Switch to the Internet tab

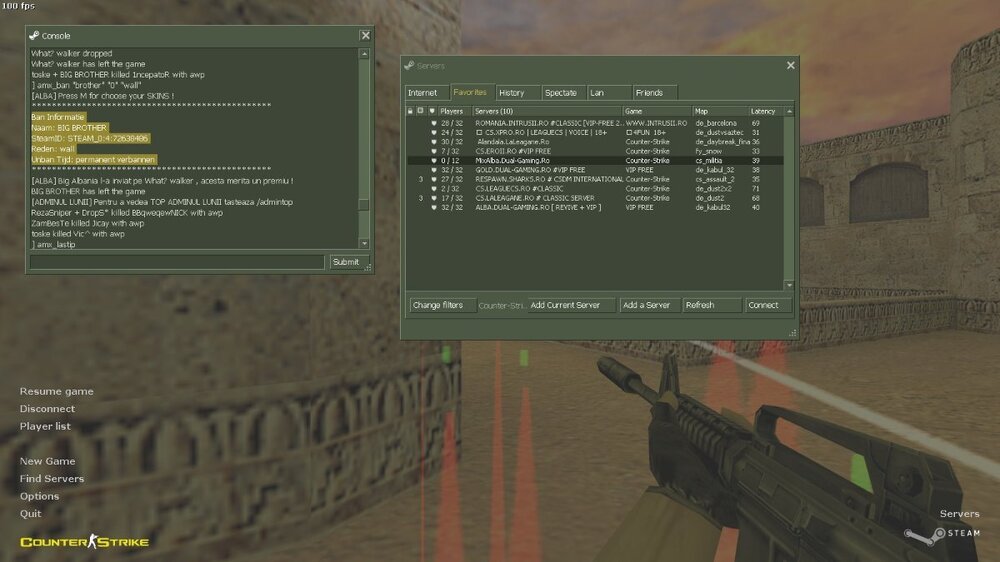pyautogui.click(x=423, y=93)
